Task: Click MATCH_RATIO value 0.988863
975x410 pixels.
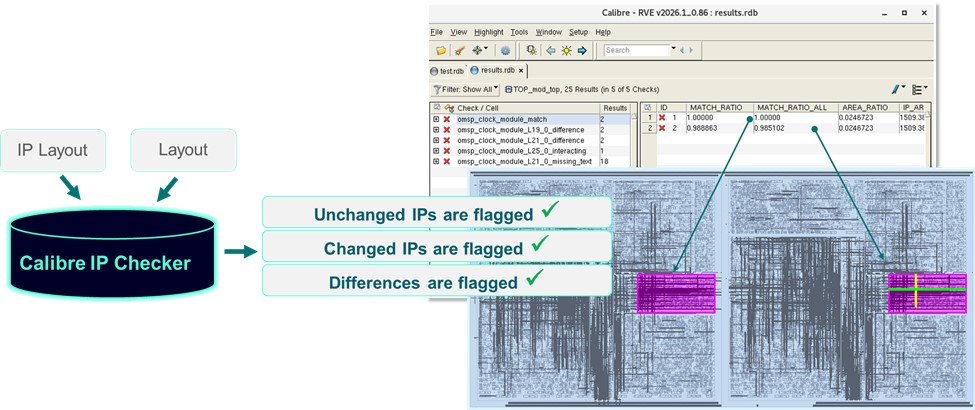Action: click(x=702, y=128)
